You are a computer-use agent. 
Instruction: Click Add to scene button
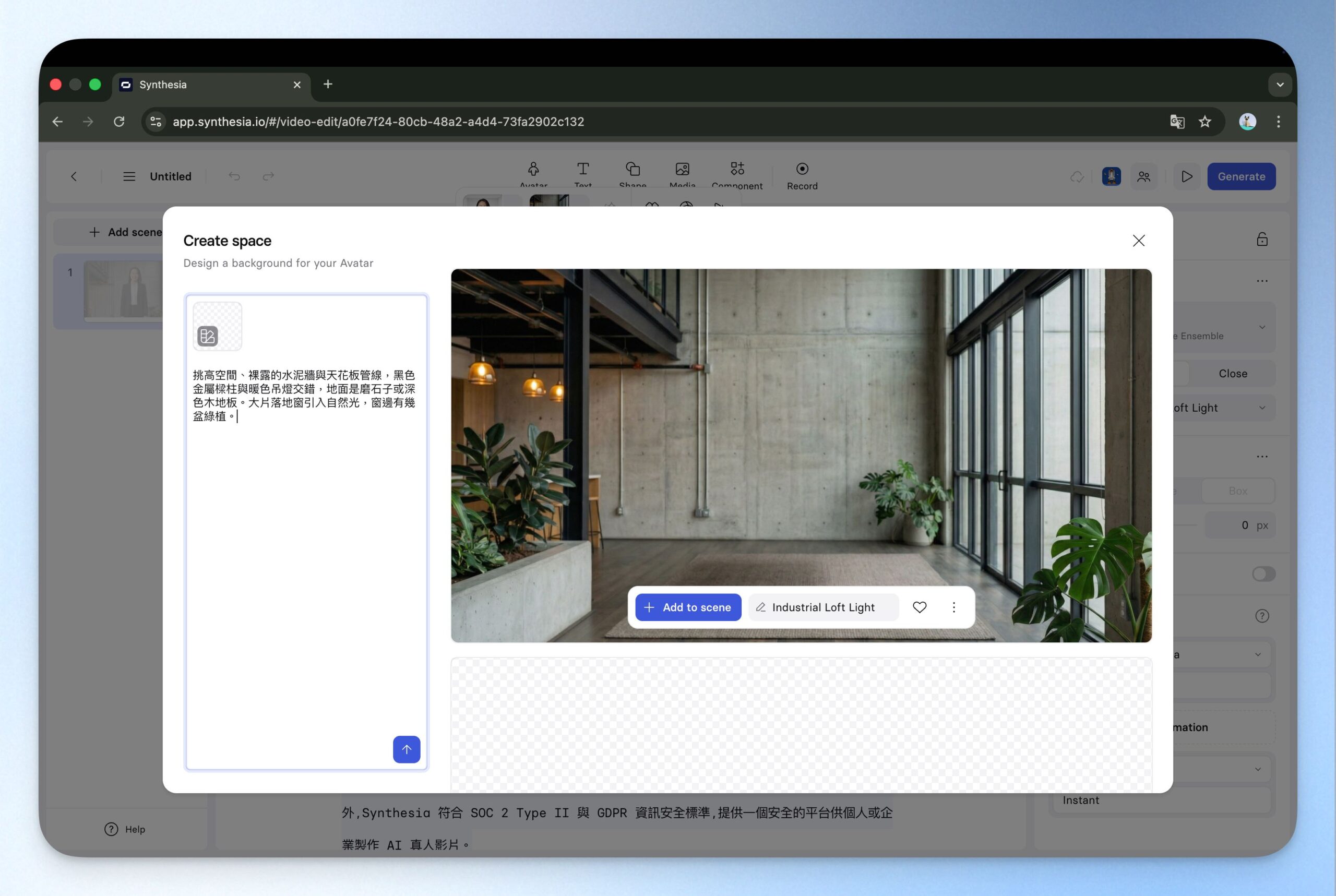(687, 607)
